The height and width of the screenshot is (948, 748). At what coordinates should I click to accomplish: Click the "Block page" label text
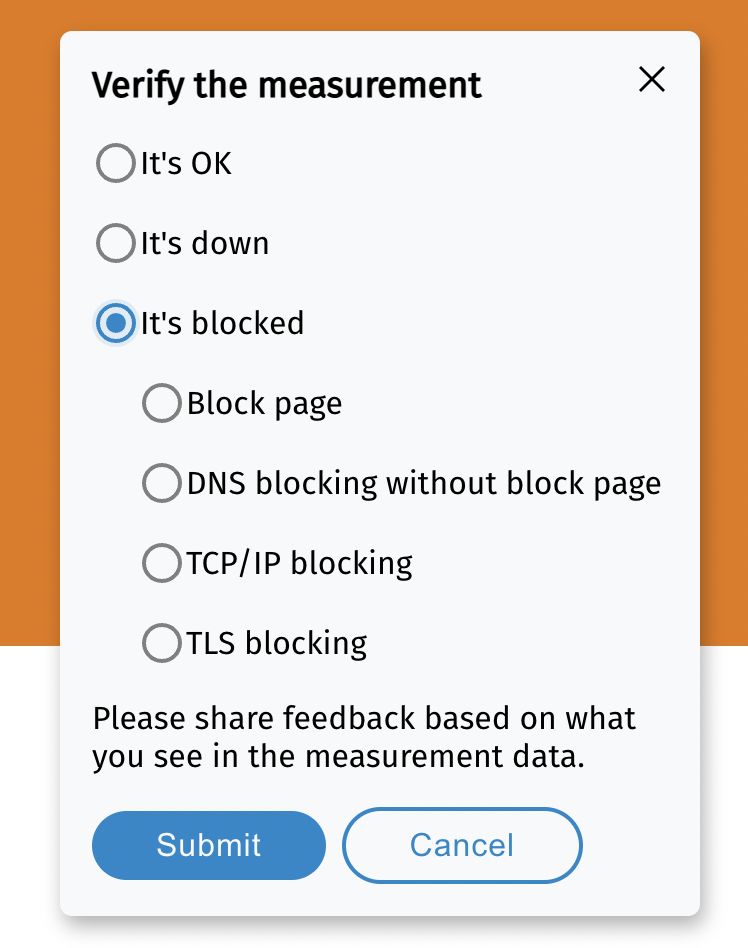pos(265,403)
